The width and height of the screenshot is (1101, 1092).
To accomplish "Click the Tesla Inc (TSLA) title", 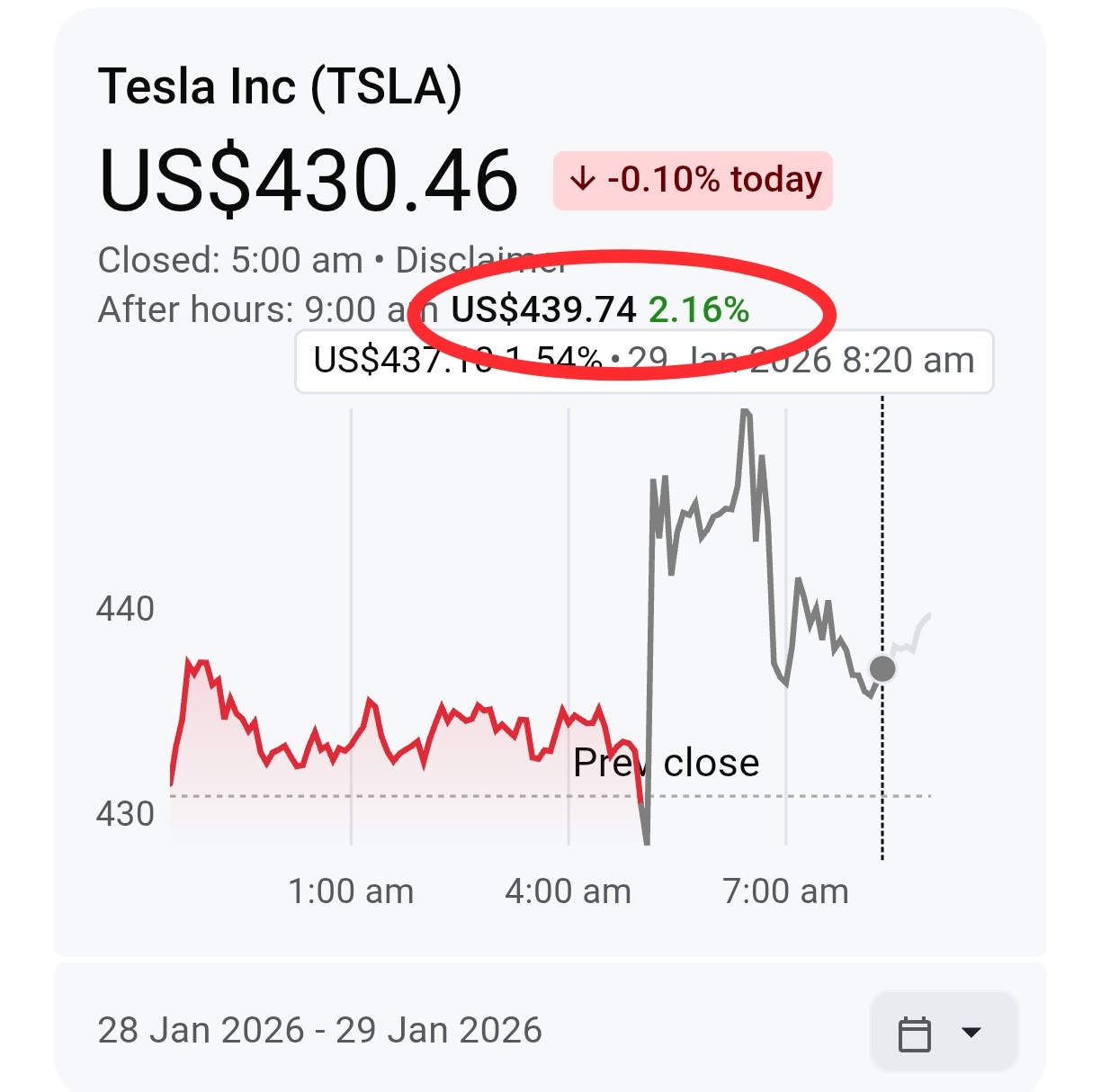I will 280,87.
